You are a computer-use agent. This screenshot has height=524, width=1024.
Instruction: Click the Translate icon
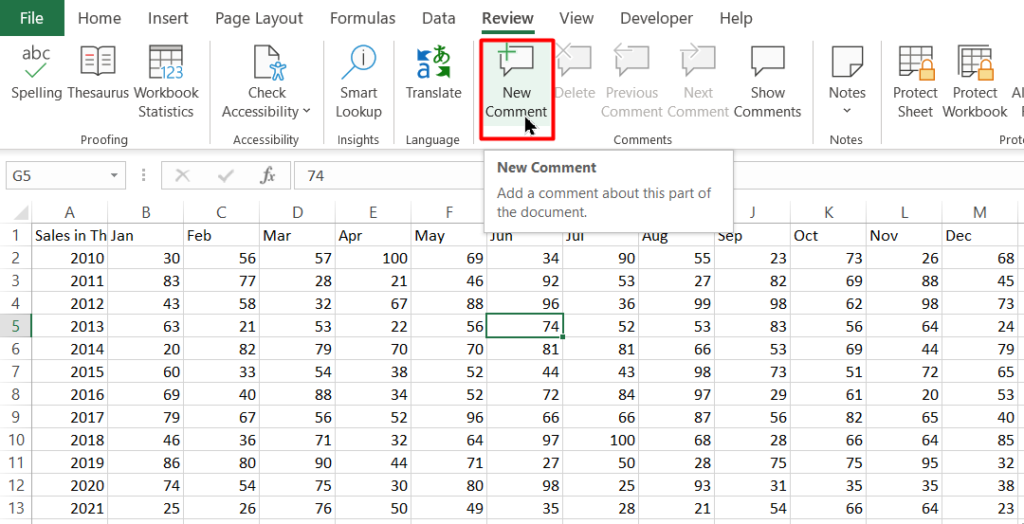click(x=433, y=63)
